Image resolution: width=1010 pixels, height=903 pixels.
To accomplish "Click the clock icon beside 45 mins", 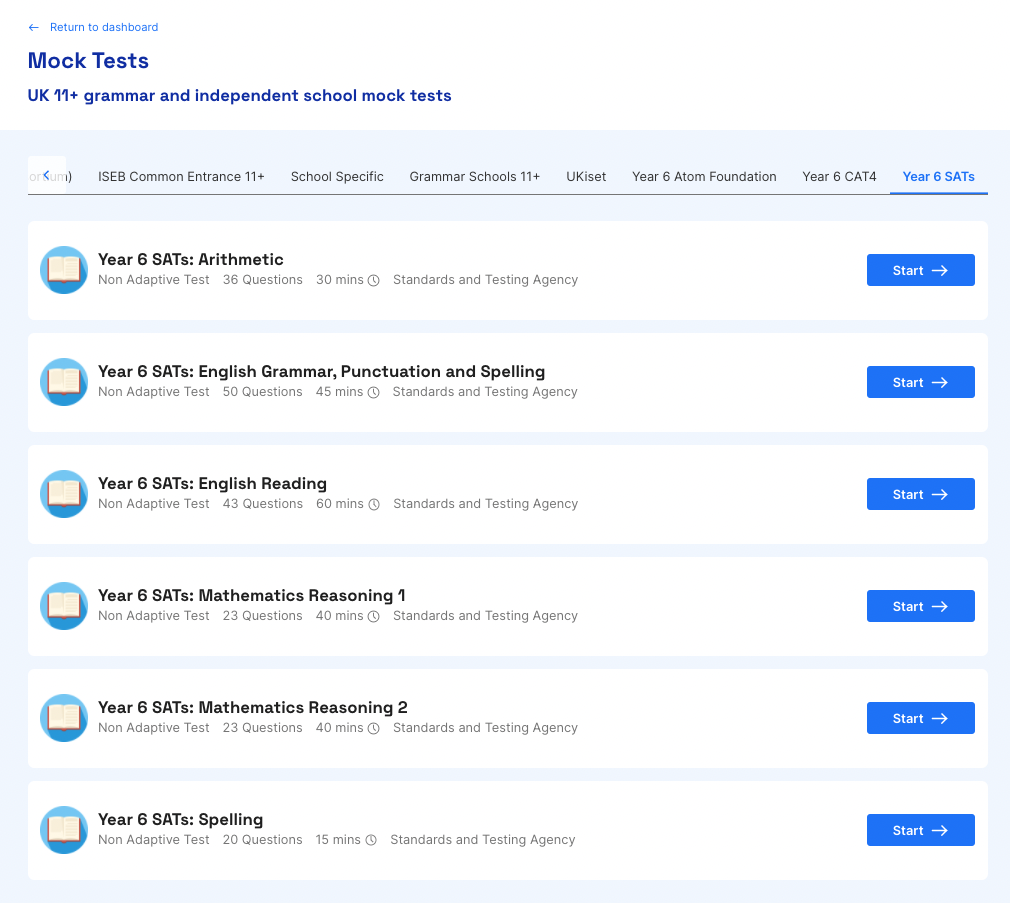I will click(374, 392).
